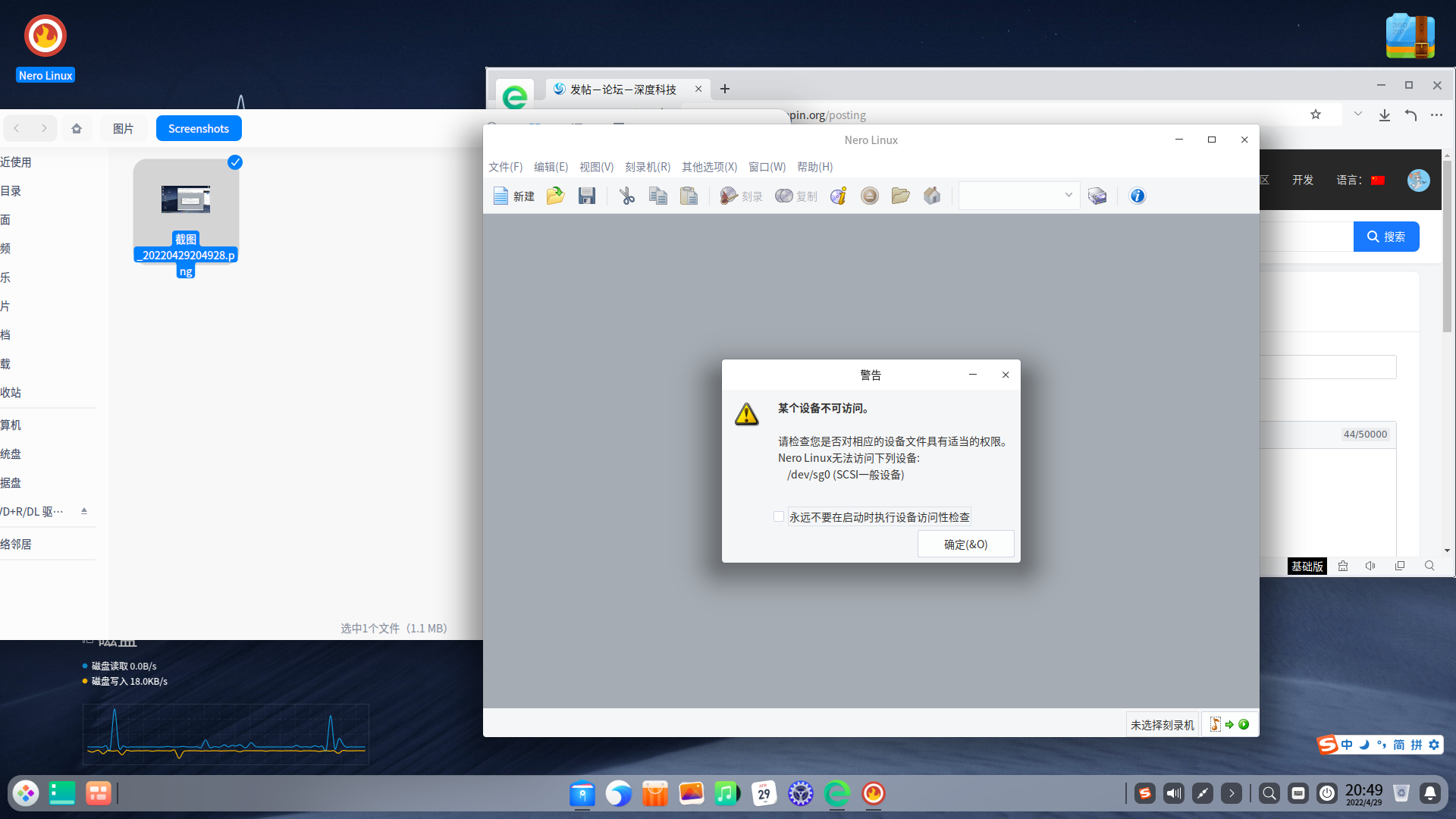The width and height of the screenshot is (1456, 819).
Task: Deselect the checked screenshot file
Action: [235, 162]
